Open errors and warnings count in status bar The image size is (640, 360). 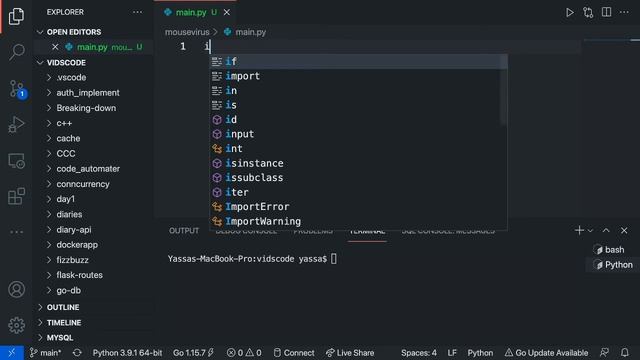pos(244,353)
